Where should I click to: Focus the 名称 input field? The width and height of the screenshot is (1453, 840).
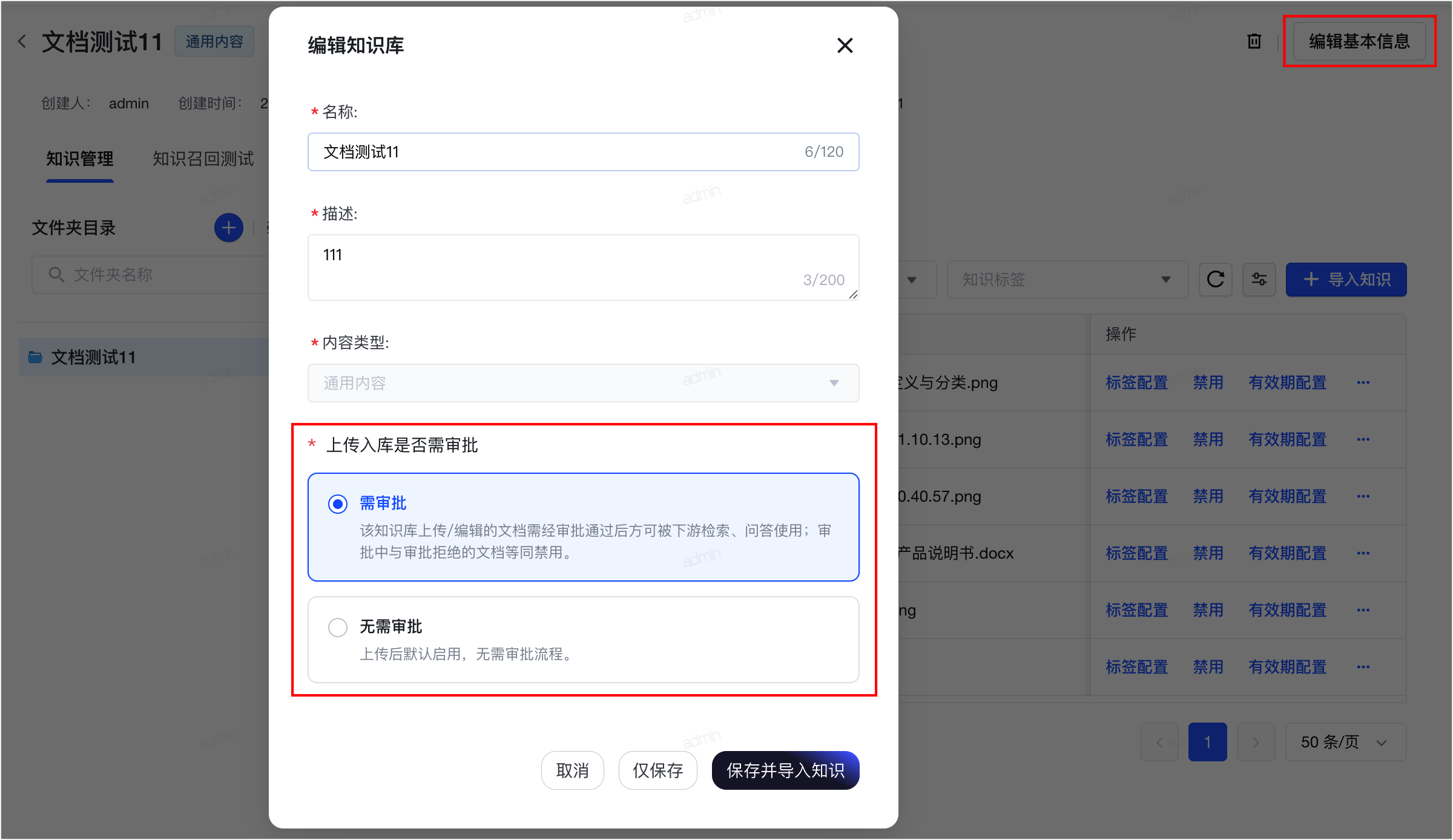click(x=583, y=152)
